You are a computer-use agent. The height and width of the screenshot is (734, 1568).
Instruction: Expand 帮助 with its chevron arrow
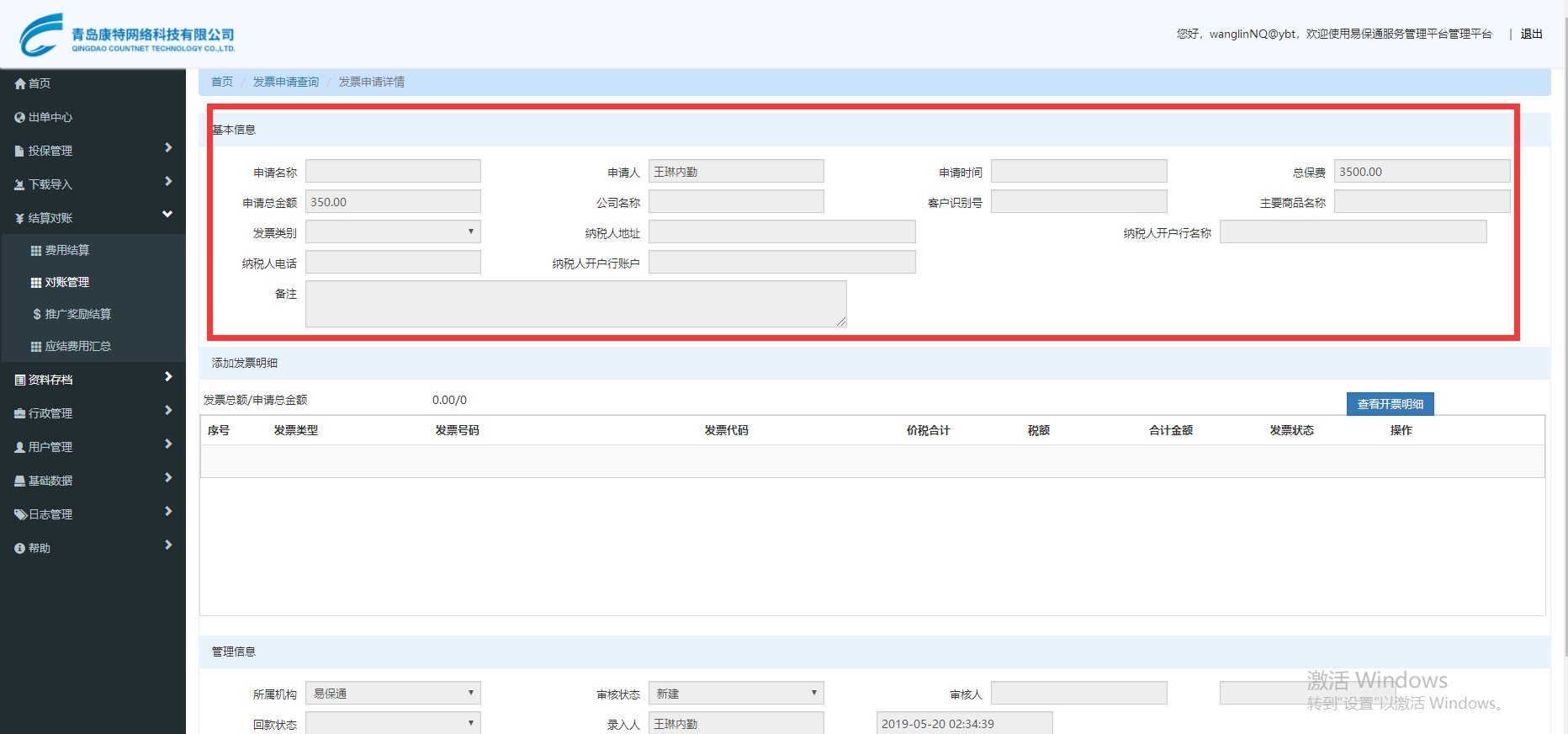coord(168,545)
